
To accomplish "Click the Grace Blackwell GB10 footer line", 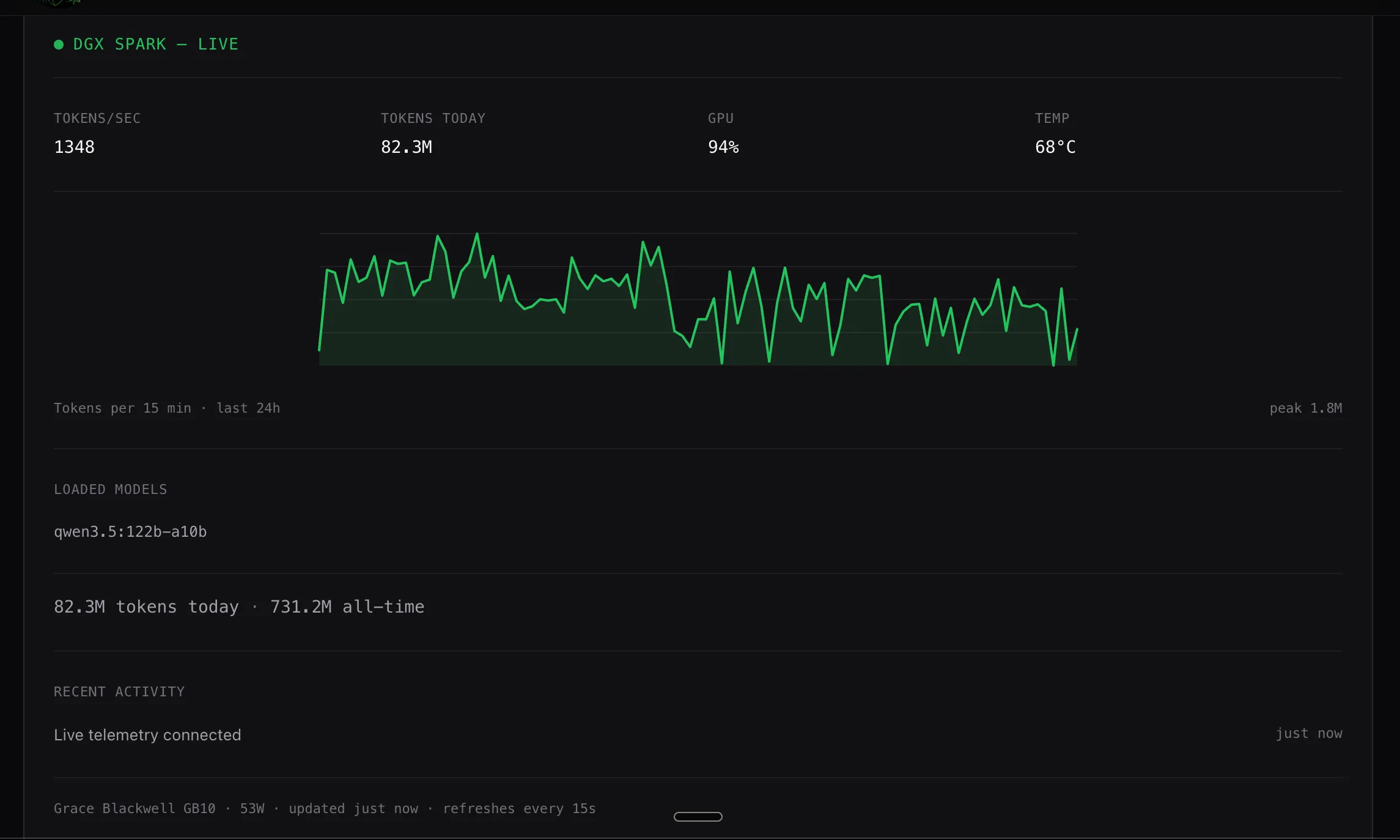I will pyautogui.click(x=325, y=809).
